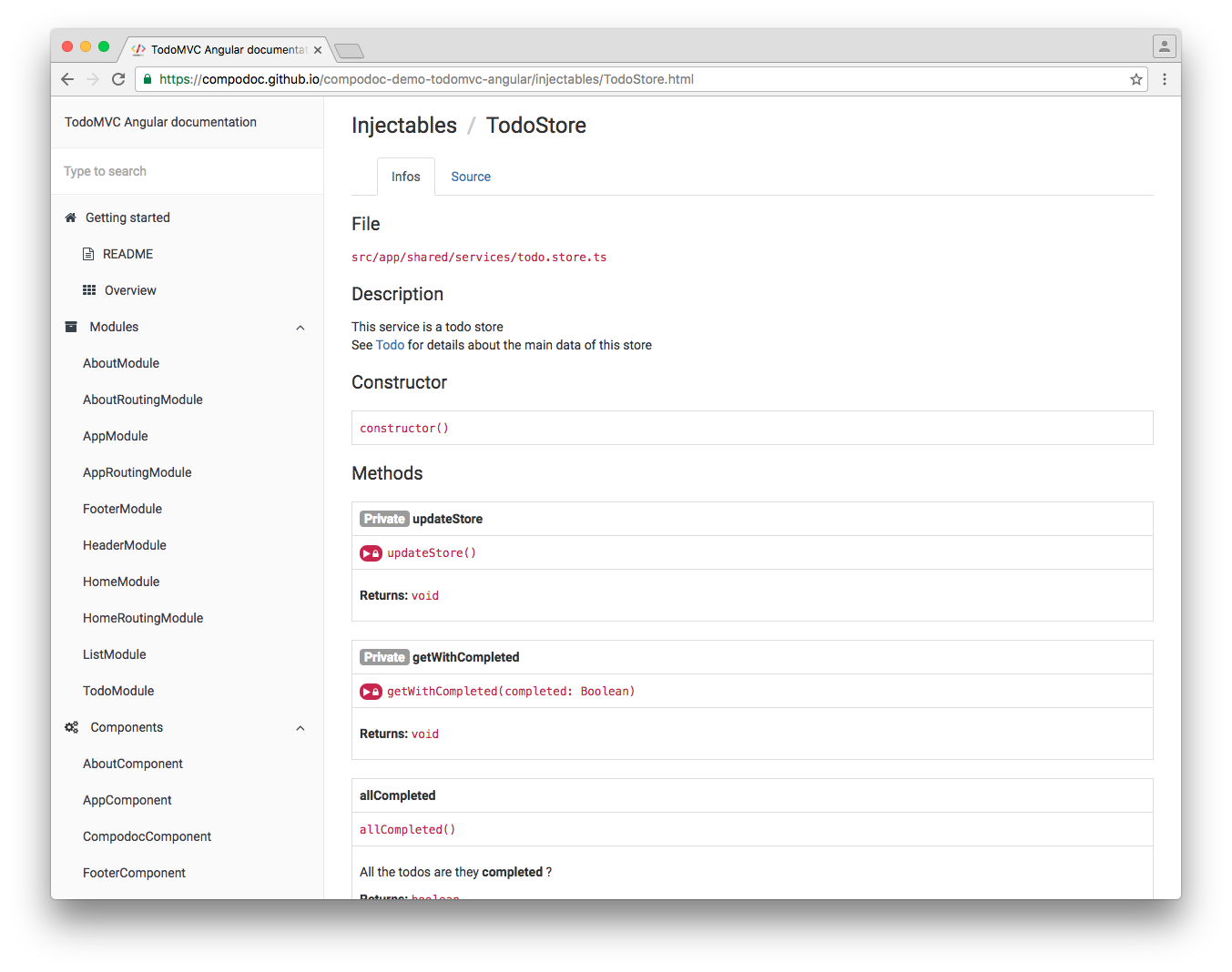Open AboutRoutingModule in sidebar

point(143,400)
